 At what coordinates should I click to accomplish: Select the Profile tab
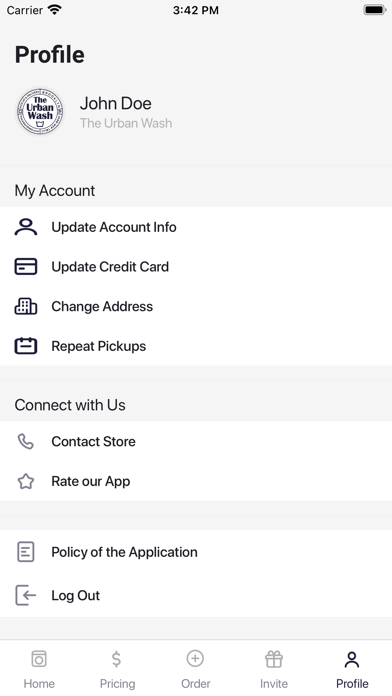pos(352,669)
